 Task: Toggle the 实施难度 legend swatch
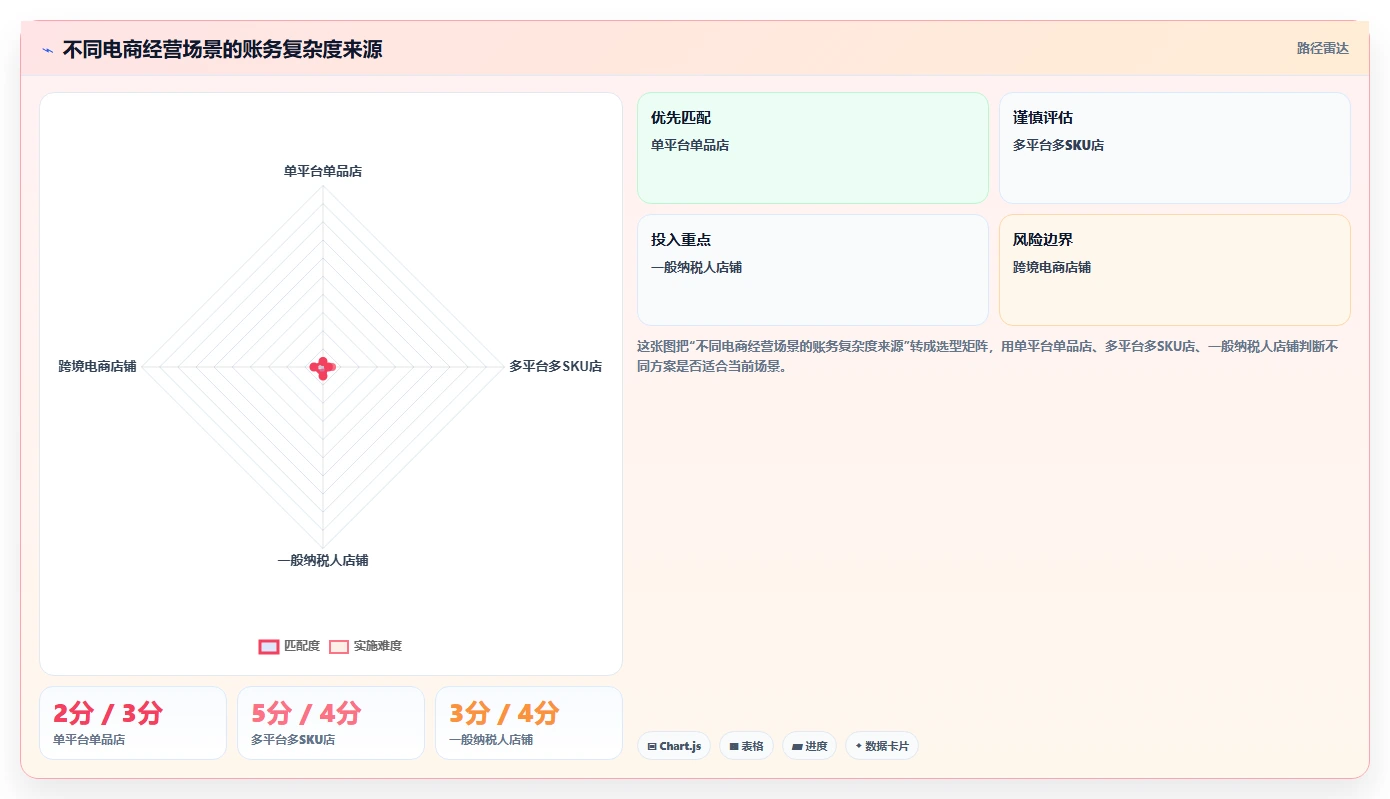pos(339,646)
